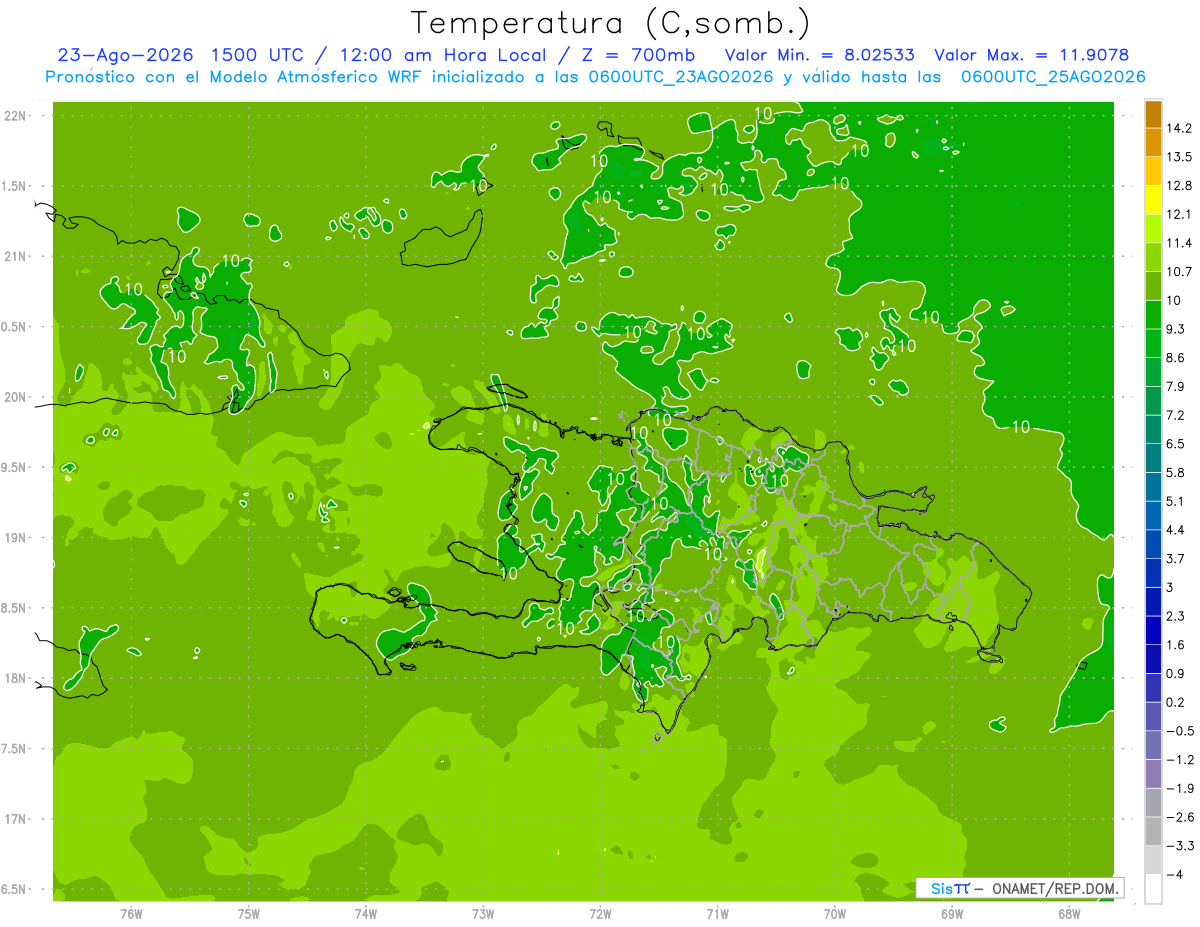Click the "21N" latitude label
This screenshot has width=1200, height=927.
click(x=14, y=257)
